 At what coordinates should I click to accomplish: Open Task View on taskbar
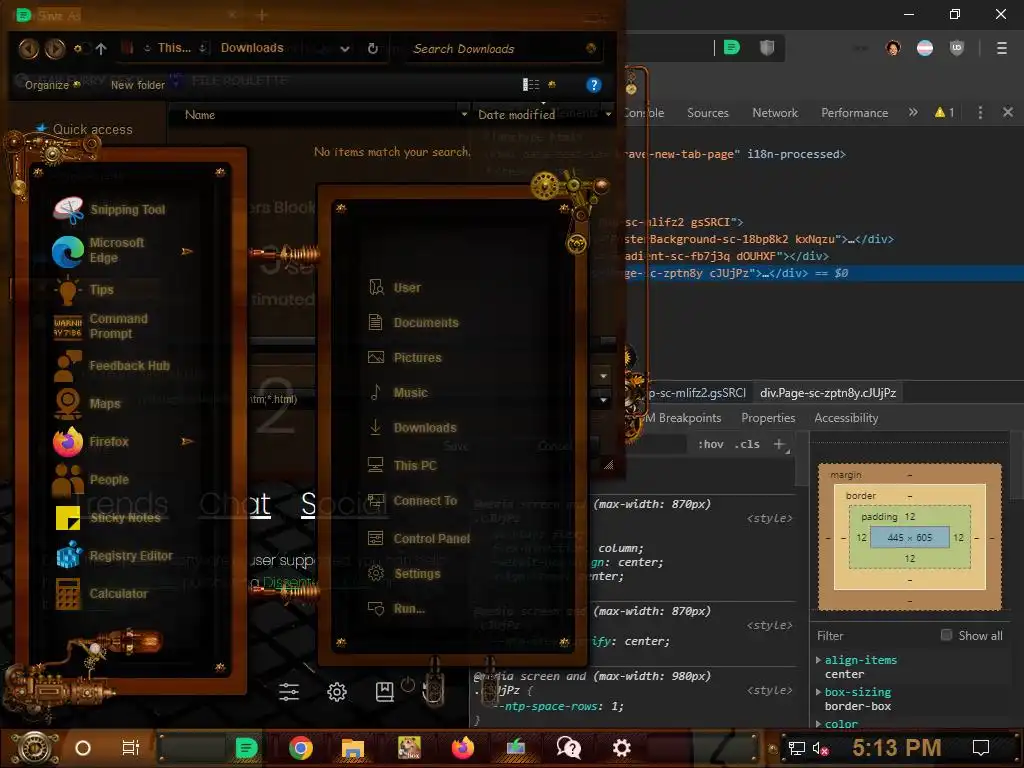tap(131, 748)
